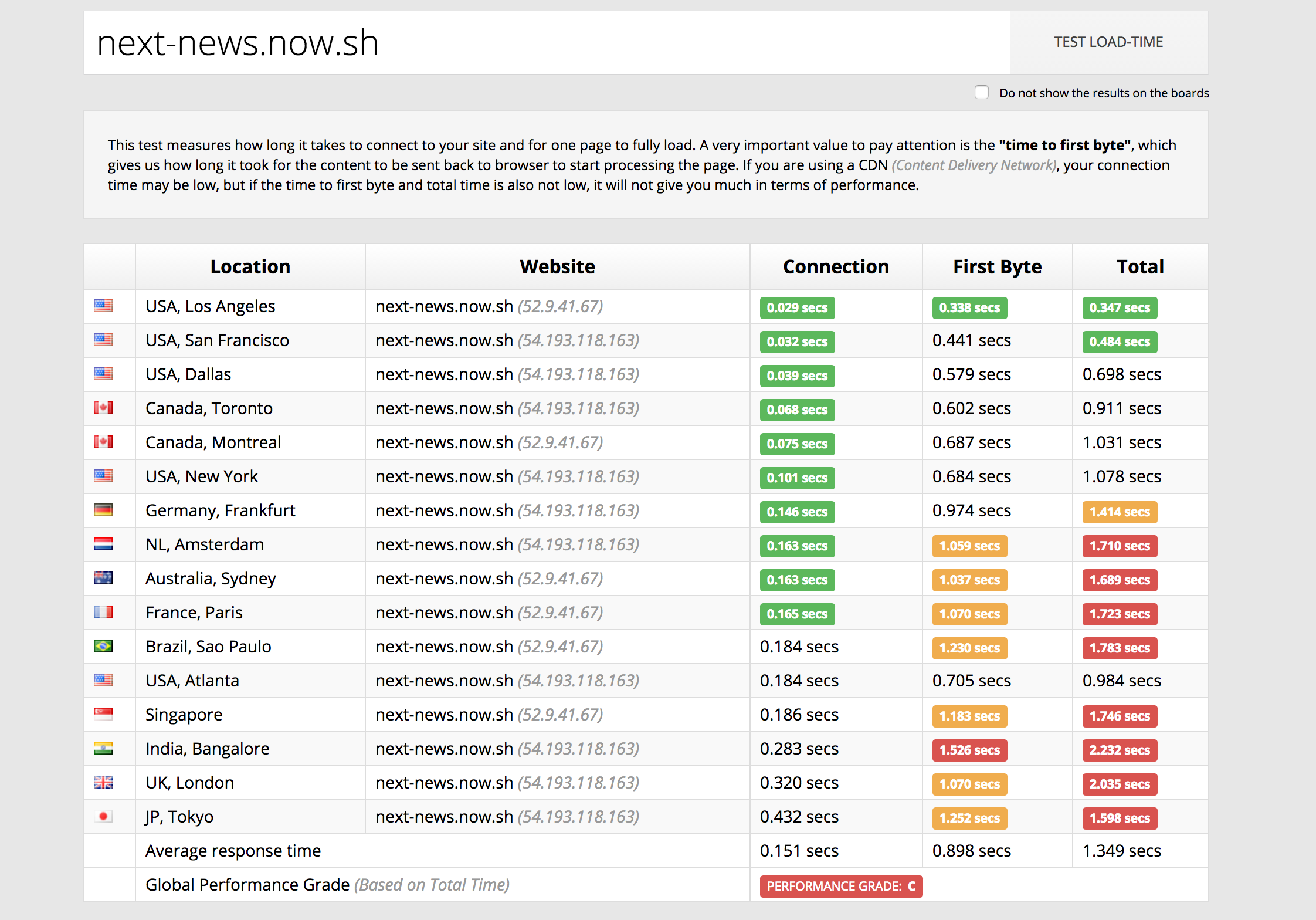1316x920 pixels.
Task: Click the Australia flag beside Sydney
Action: pyautogui.click(x=103, y=578)
